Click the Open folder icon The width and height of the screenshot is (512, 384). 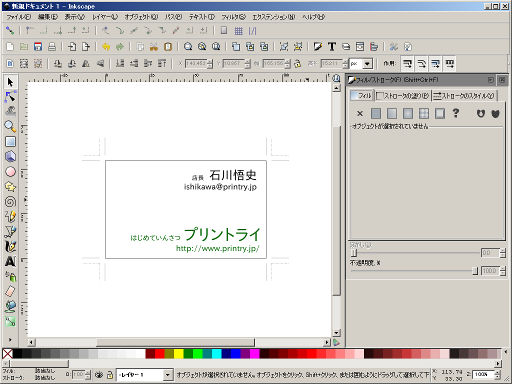tap(24, 47)
